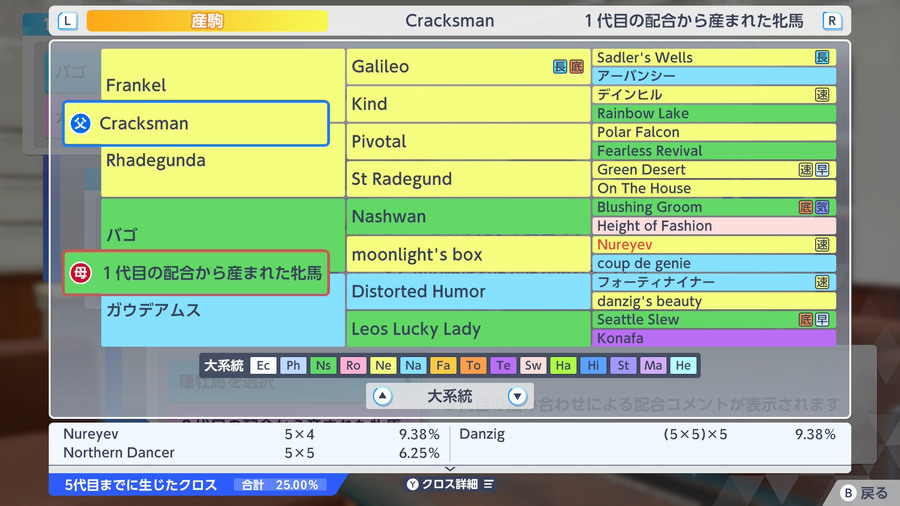Click the Ec lineage color swatch
The height and width of the screenshot is (506, 900).
point(263,365)
